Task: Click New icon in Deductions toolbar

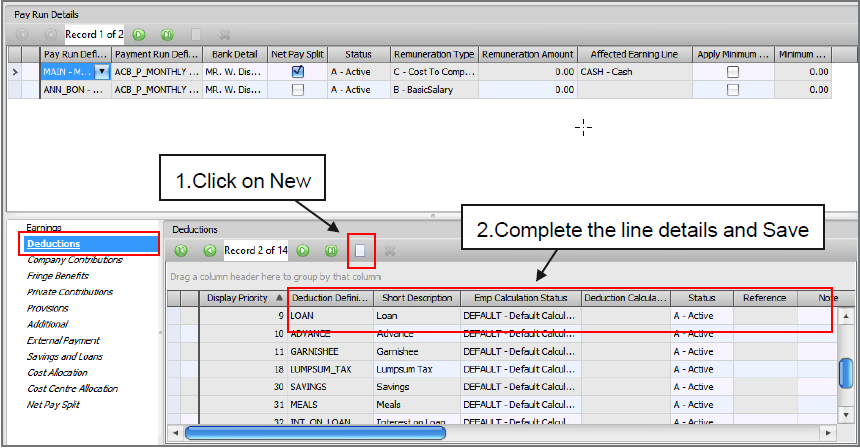Action: [360, 251]
